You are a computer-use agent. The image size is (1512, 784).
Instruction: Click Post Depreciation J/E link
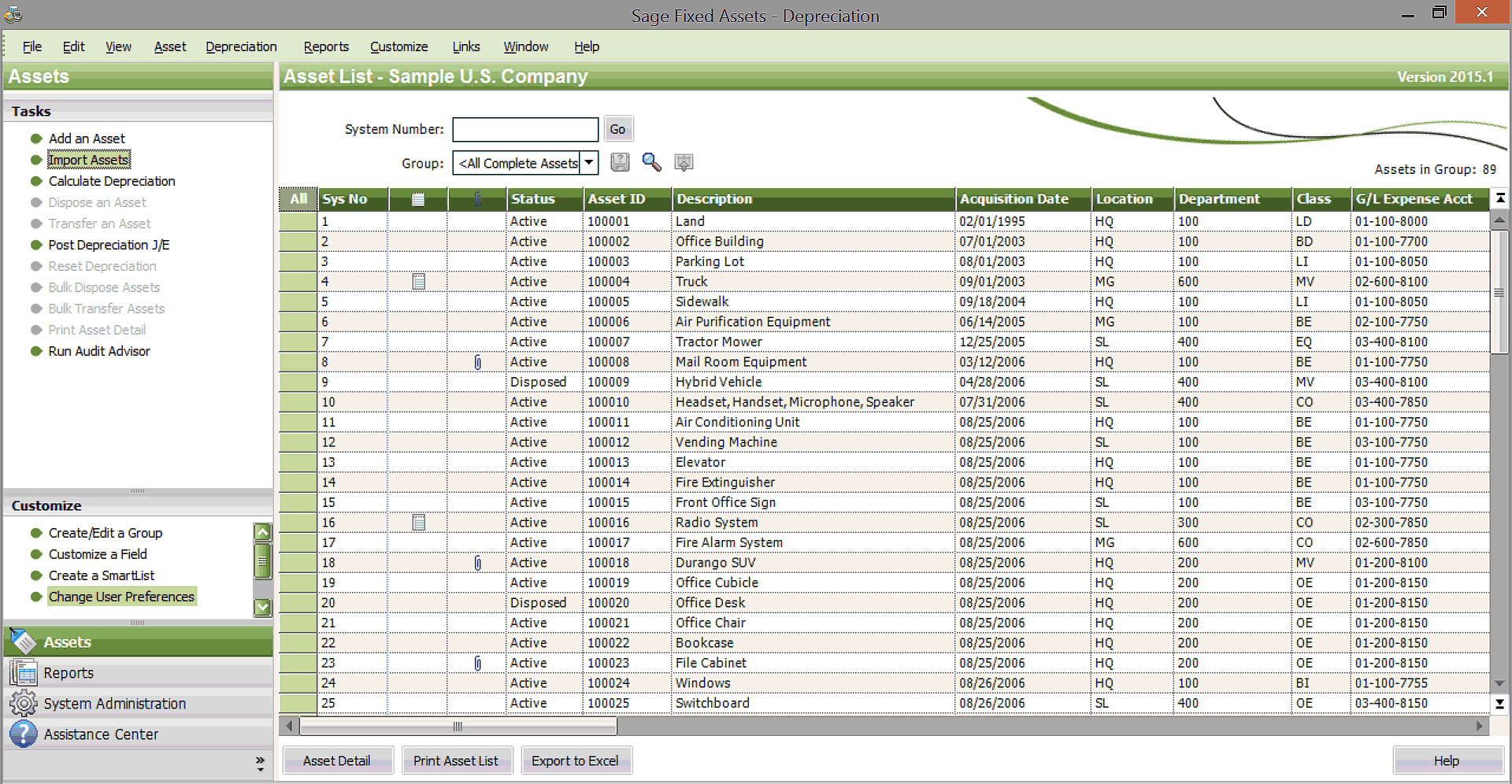(x=109, y=245)
